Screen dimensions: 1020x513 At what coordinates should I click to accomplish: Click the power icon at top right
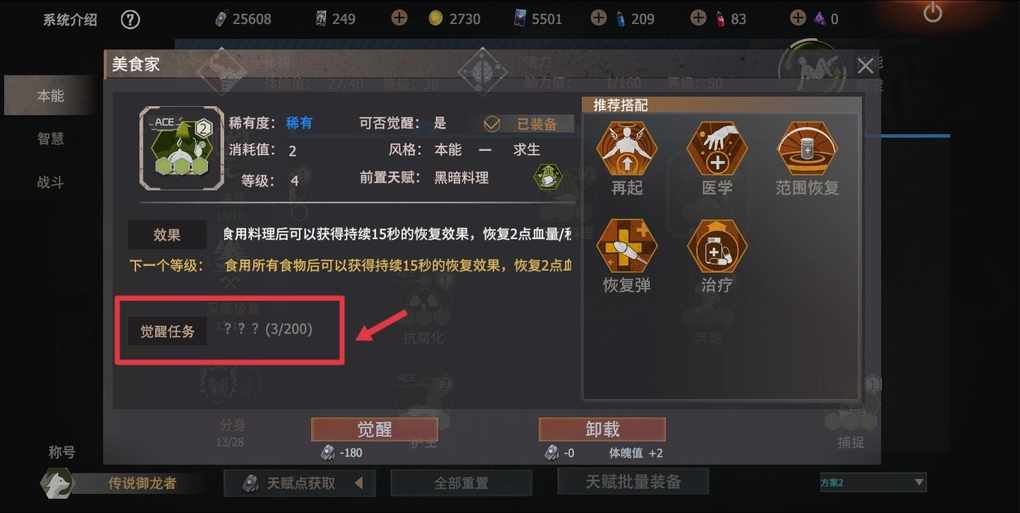933,12
